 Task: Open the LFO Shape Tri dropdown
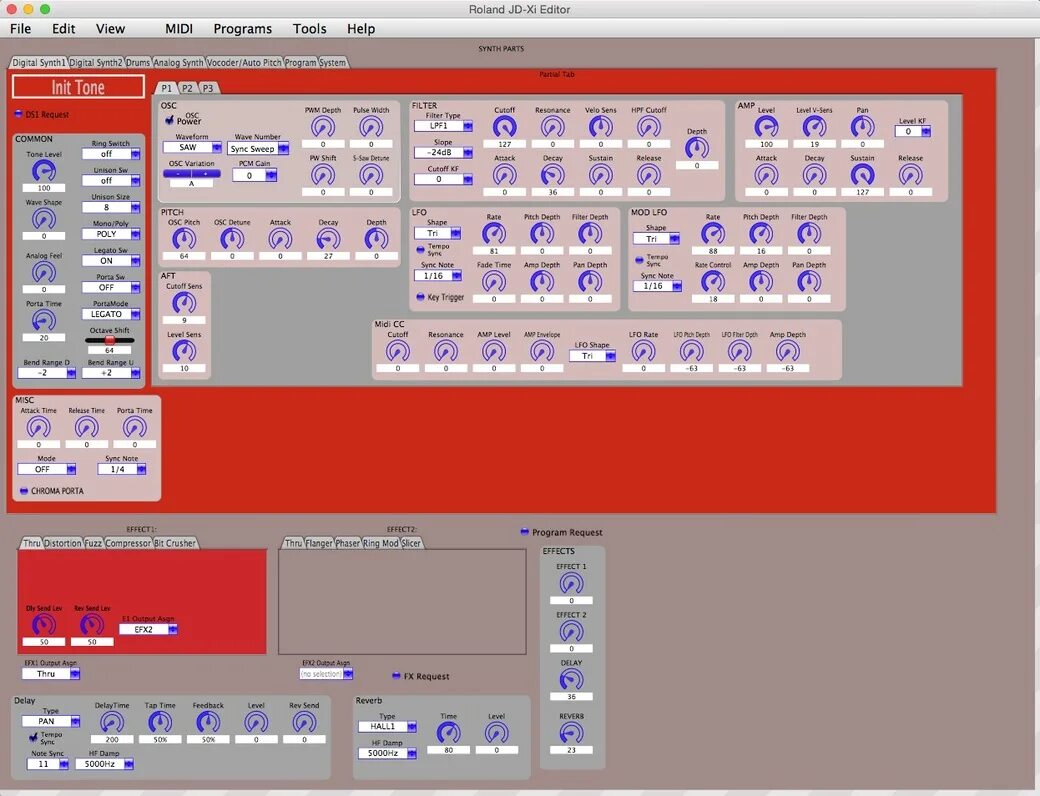[x=438, y=233]
